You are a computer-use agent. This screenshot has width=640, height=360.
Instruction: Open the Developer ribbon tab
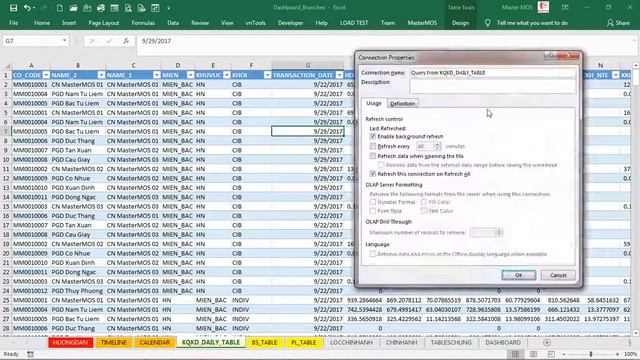pyautogui.click(x=291, y=23)
